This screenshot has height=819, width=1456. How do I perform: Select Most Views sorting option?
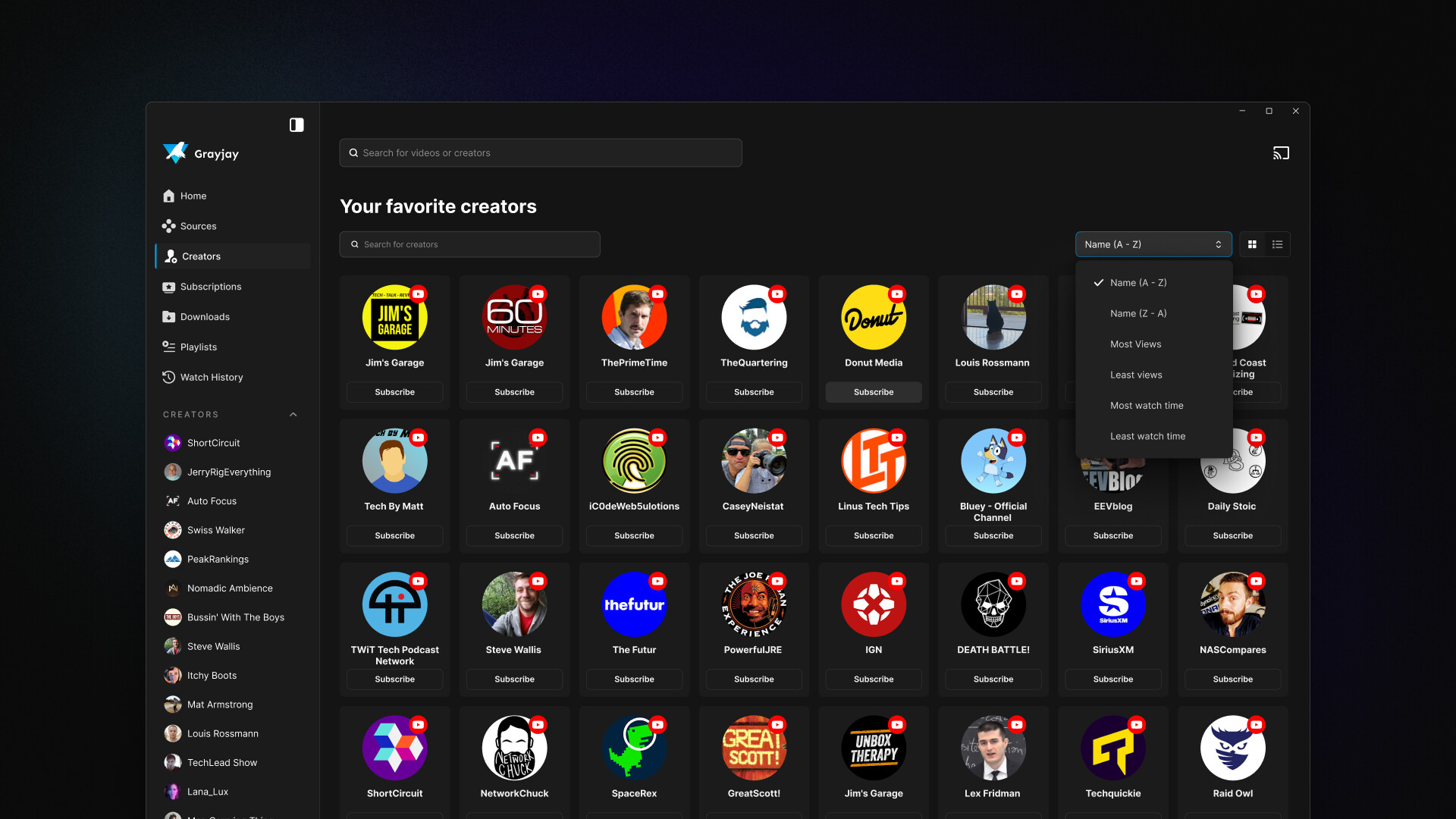[x=1135, y=344]
